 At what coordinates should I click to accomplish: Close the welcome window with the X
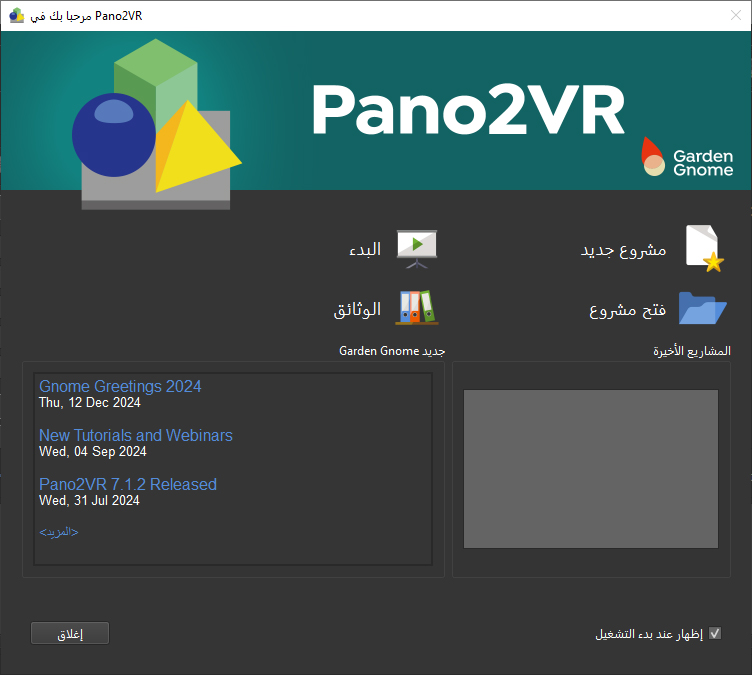pyautogui.click(x=736, y=15)
